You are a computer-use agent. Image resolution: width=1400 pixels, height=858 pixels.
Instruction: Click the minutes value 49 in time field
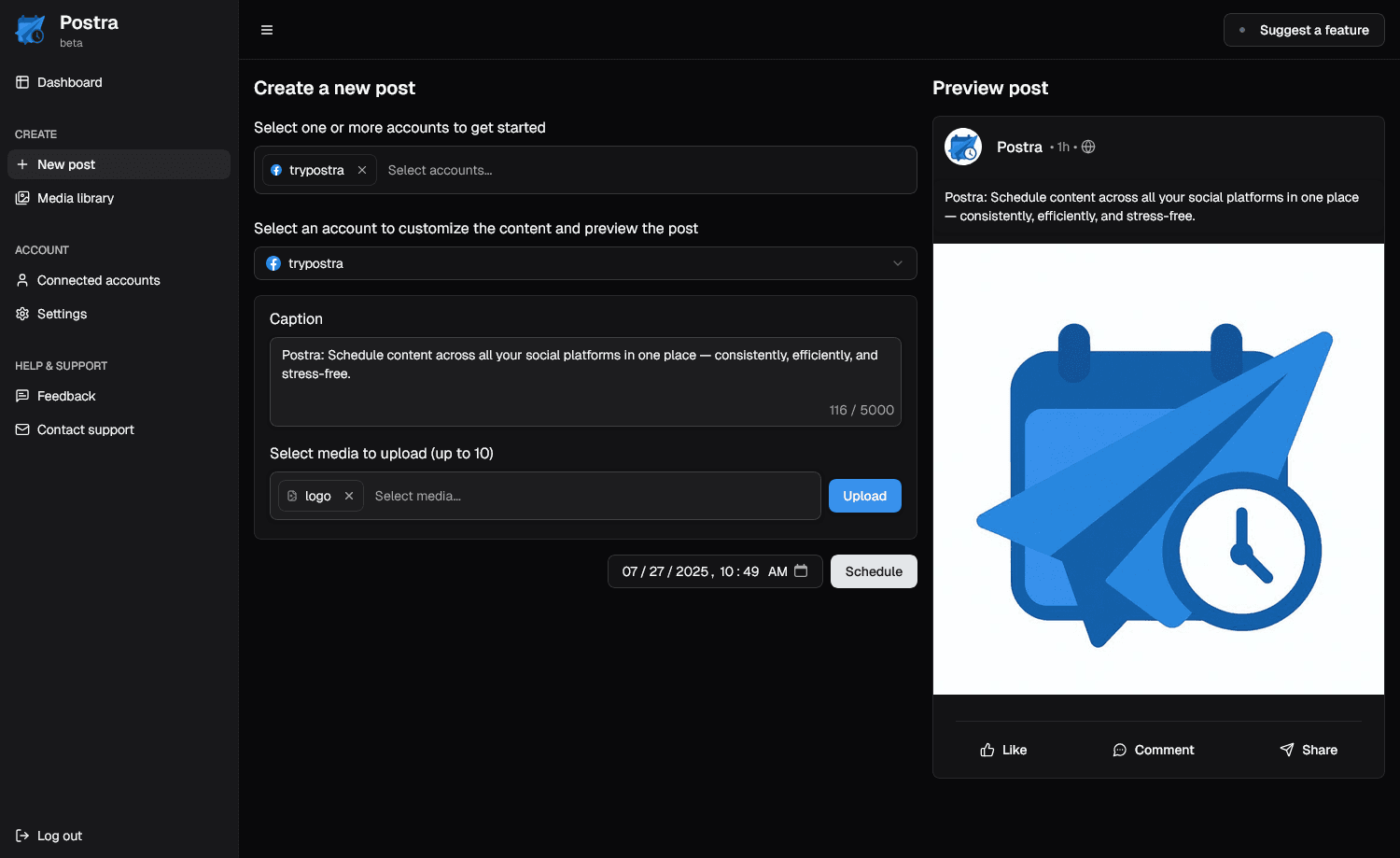pos(751,571)
